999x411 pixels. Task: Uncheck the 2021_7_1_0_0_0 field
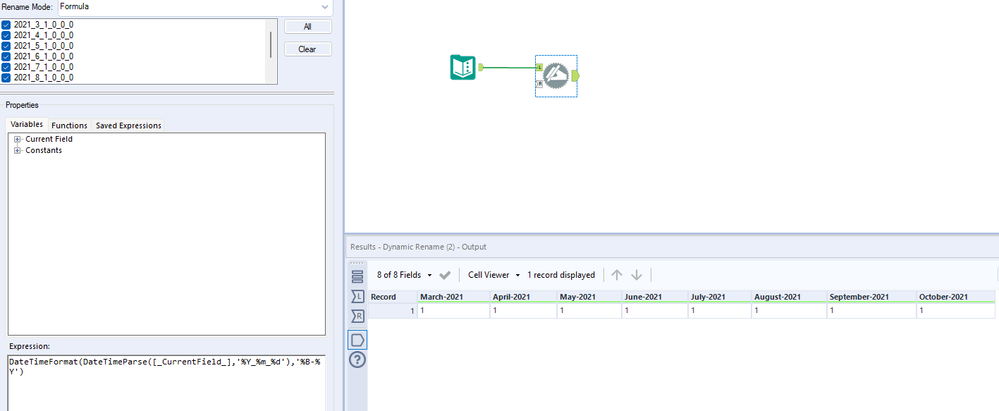click(6, 67)
